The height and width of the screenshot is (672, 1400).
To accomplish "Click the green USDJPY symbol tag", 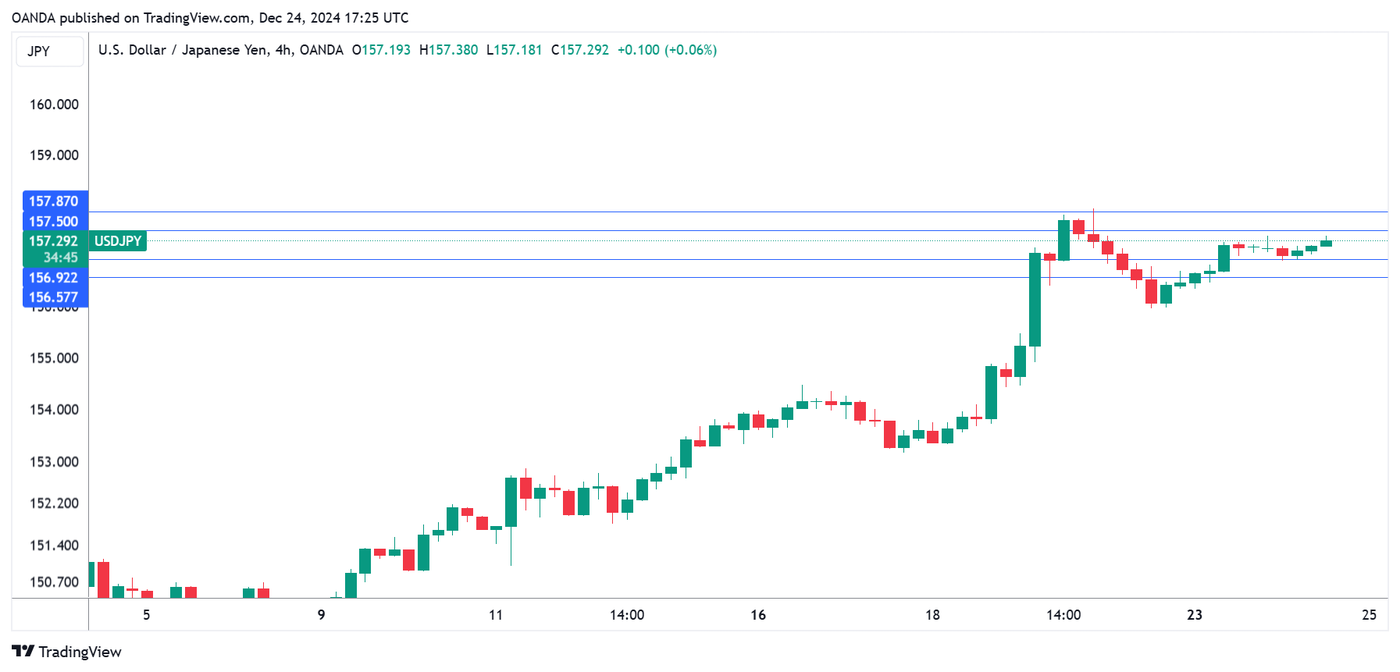I will point(118,241).
